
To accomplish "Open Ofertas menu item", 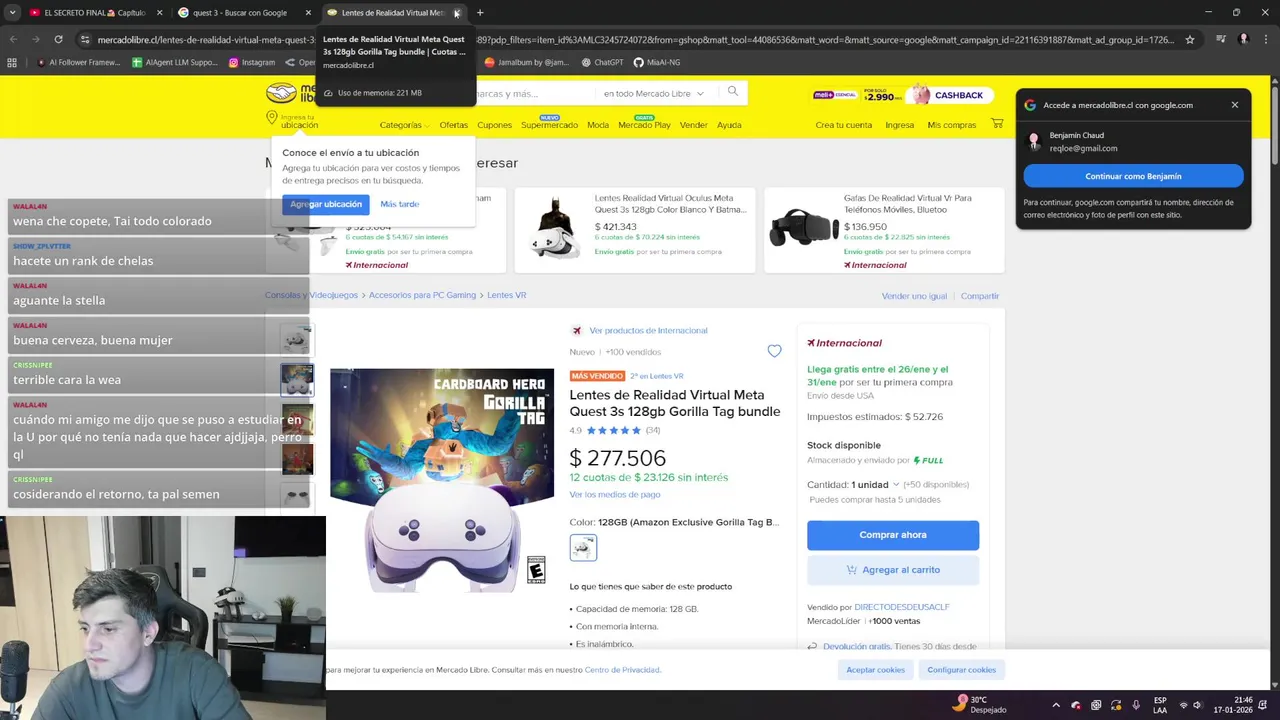I will pos(453,125).
